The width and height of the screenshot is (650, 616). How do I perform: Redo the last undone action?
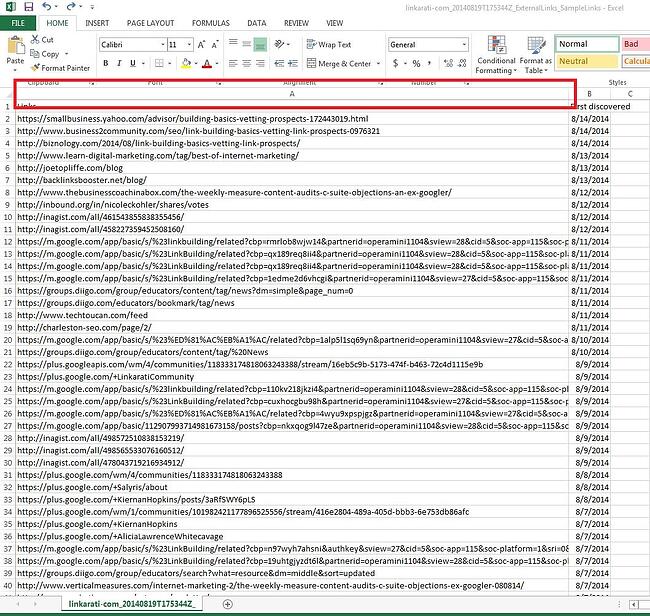pos(71,7)
